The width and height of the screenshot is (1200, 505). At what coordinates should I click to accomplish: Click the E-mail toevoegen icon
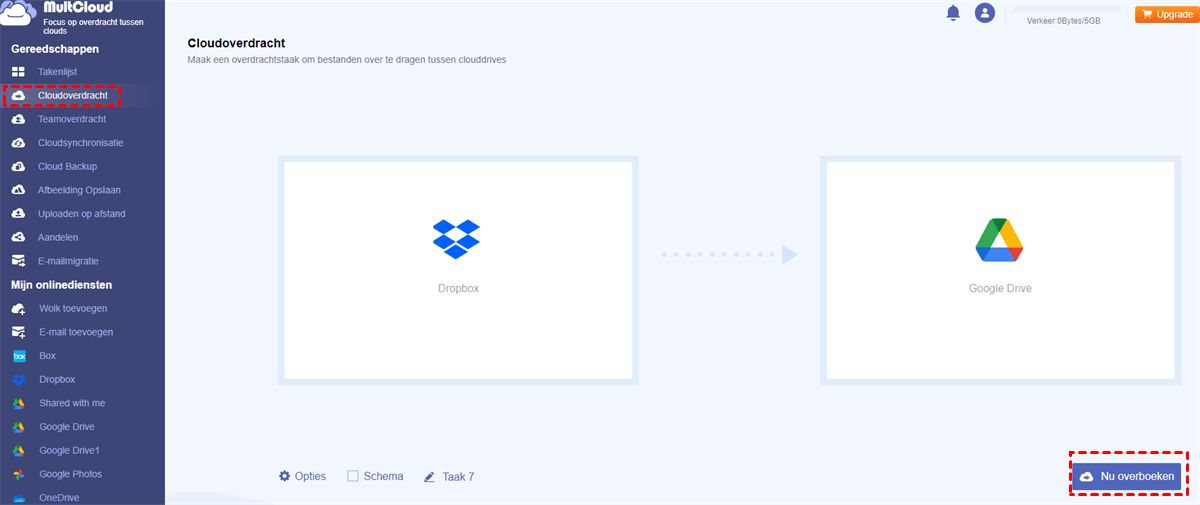click(18, 332)
